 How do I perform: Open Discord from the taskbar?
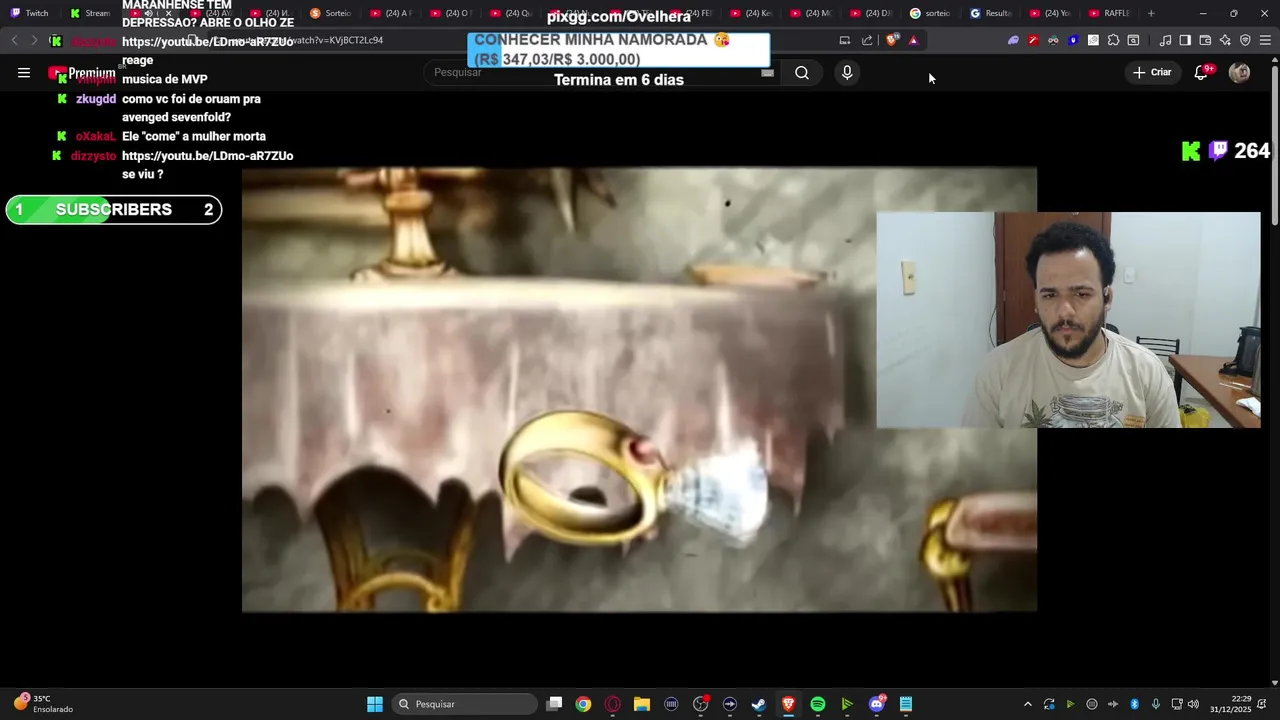point(877,704)
